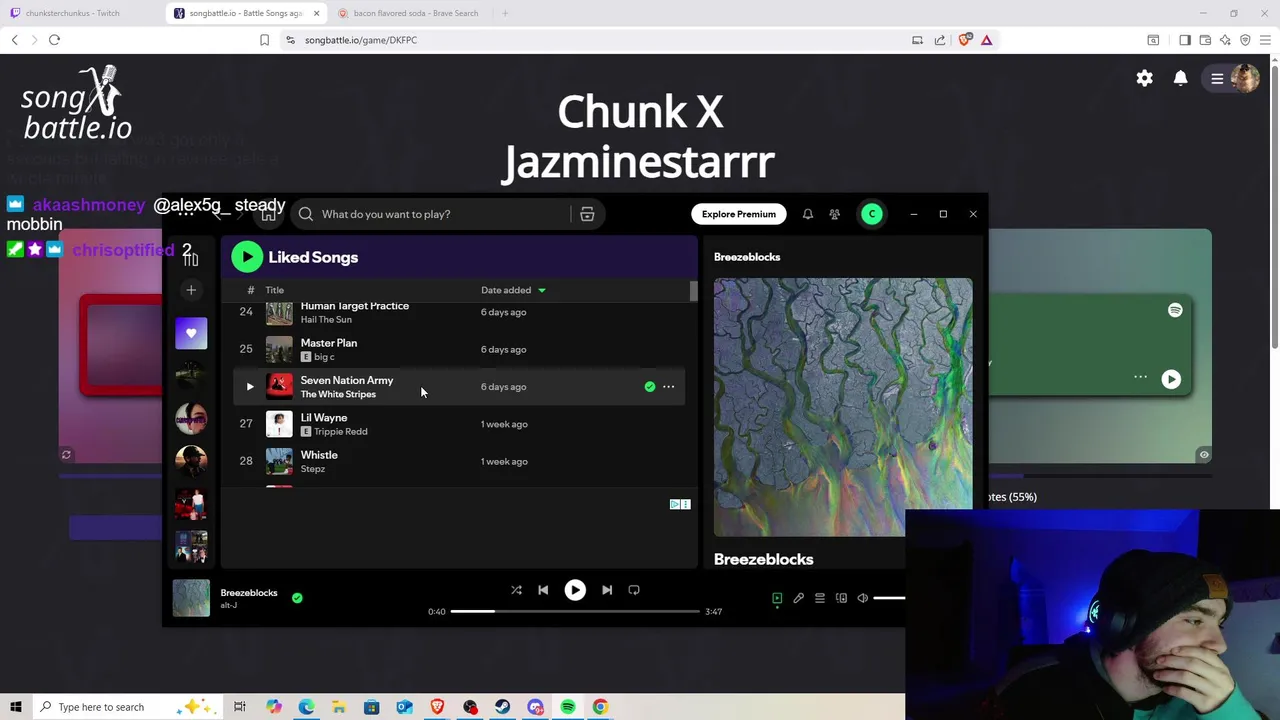Sort songs by Title column
Viewport: 1280px width, 720px height.
coord(274,290)
